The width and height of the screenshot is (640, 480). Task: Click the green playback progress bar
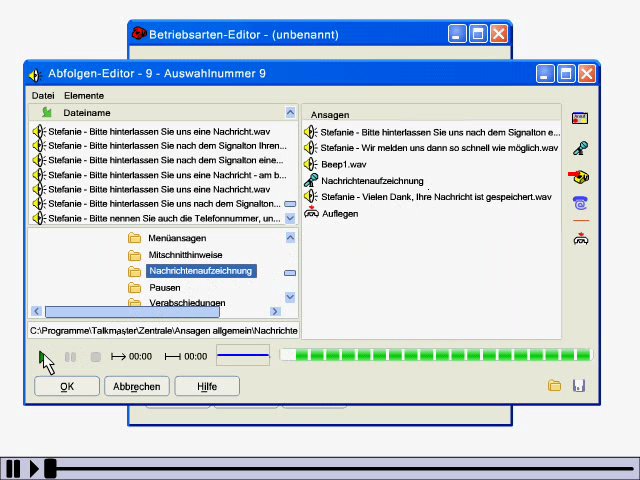[x=436, y=355]
